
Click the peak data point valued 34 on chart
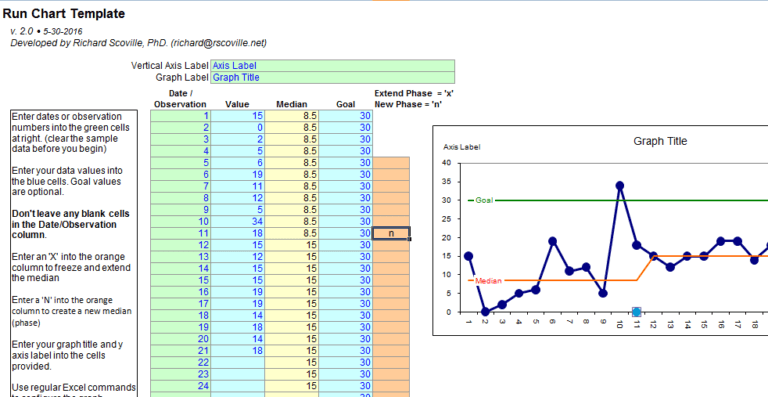[x=620, y=186]
